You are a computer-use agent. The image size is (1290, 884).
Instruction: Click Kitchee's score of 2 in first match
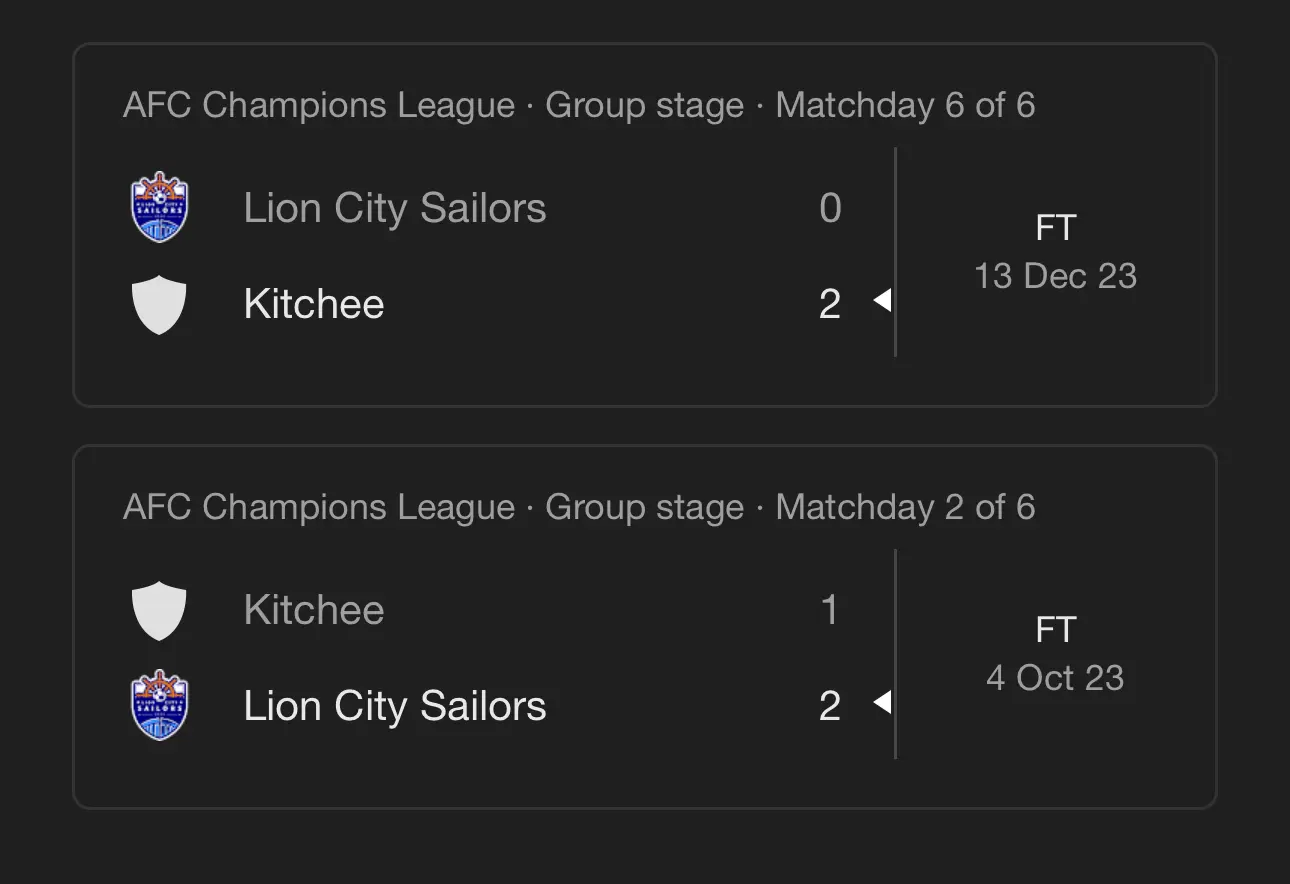(830, 304)
